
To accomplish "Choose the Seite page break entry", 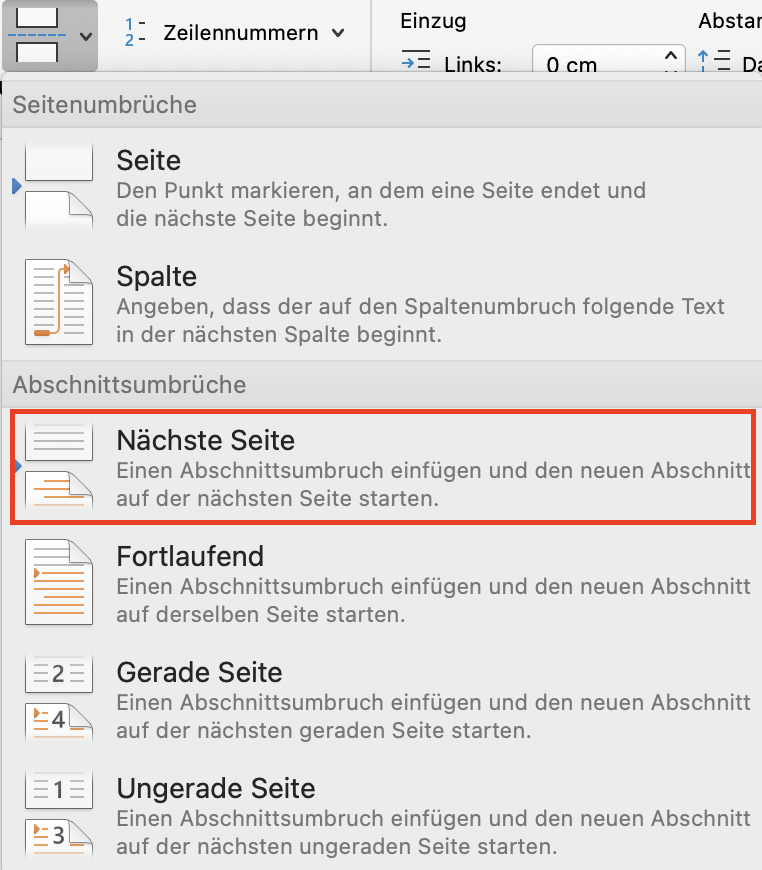I will point(382,188).
